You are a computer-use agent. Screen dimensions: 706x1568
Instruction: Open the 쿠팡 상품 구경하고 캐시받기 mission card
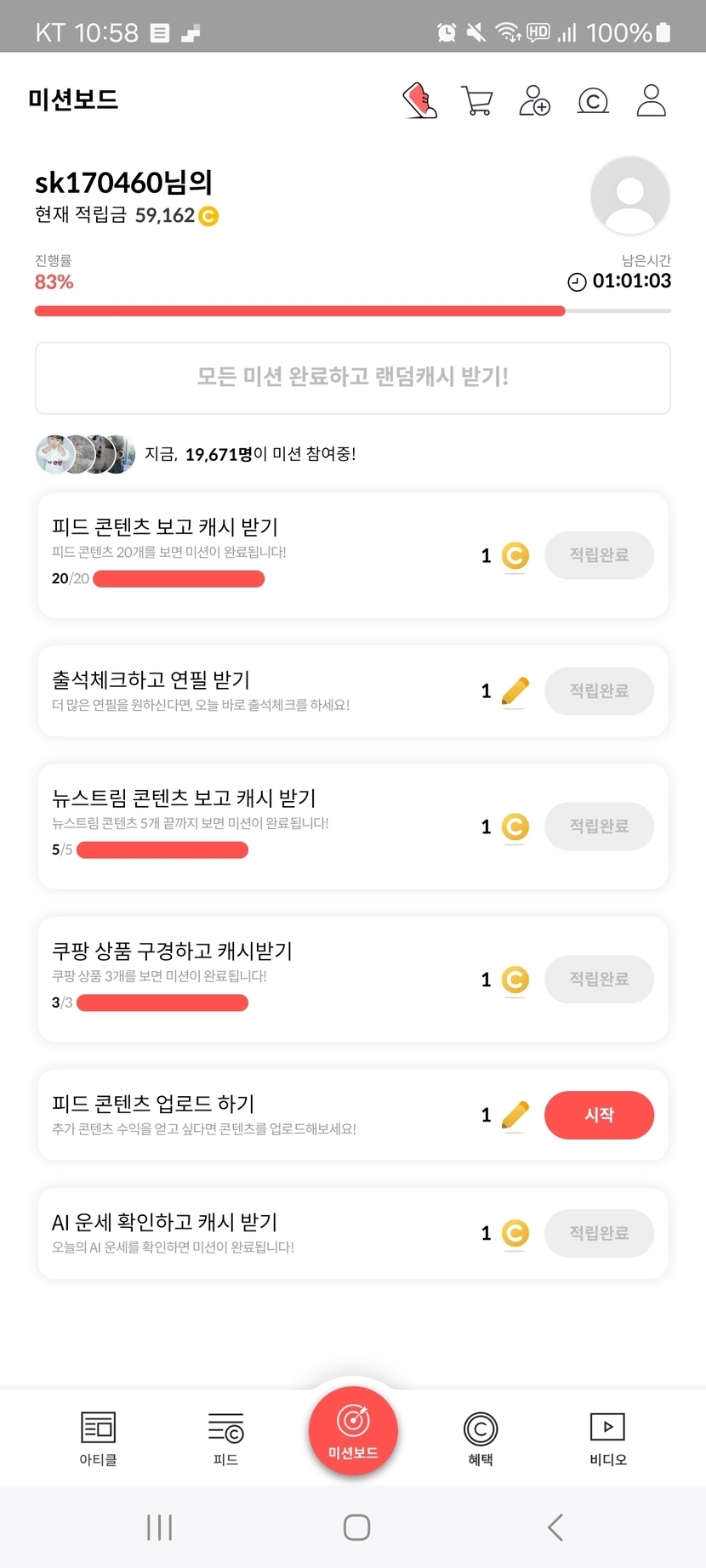pyautogui.click(x=255, y=978)
